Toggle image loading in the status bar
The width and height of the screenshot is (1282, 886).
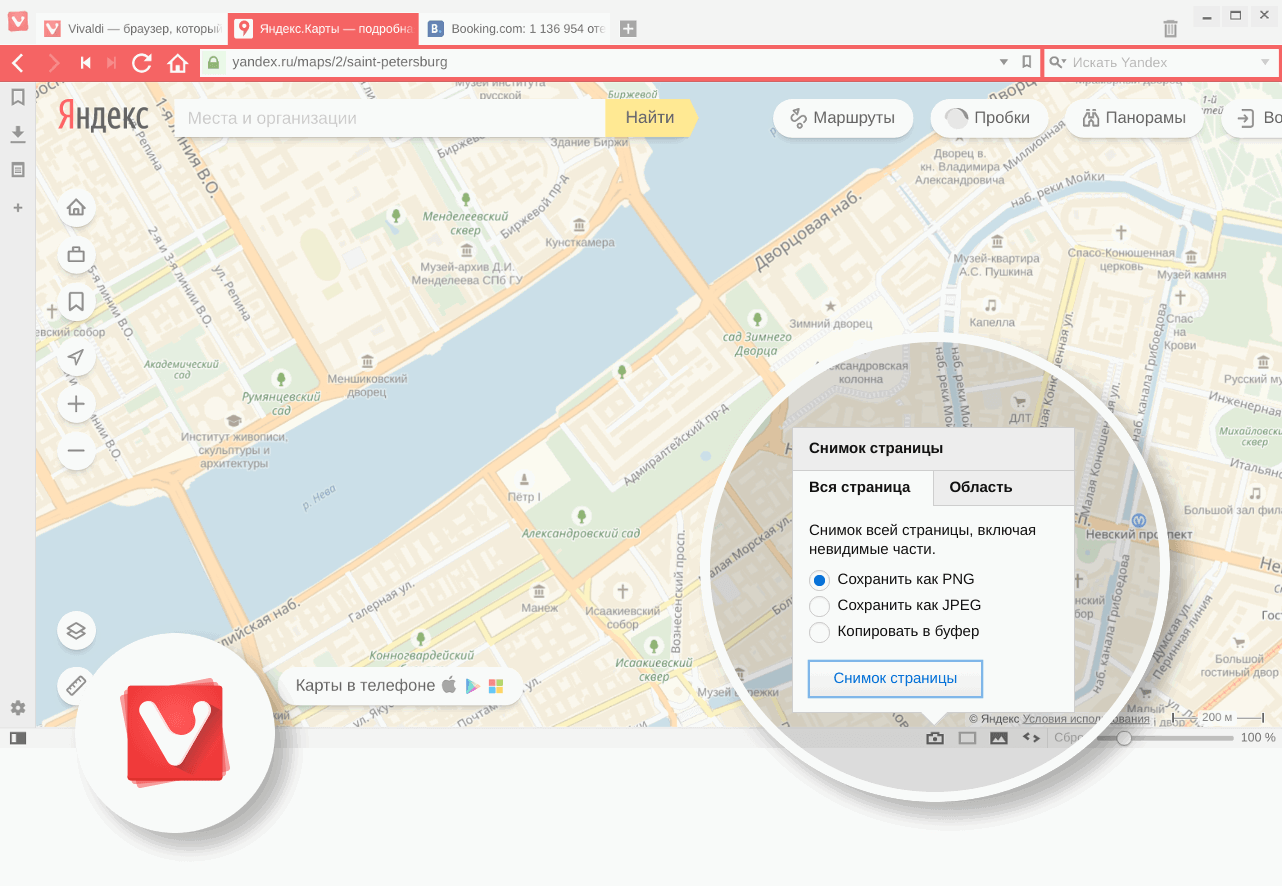(x=998, y=738)
